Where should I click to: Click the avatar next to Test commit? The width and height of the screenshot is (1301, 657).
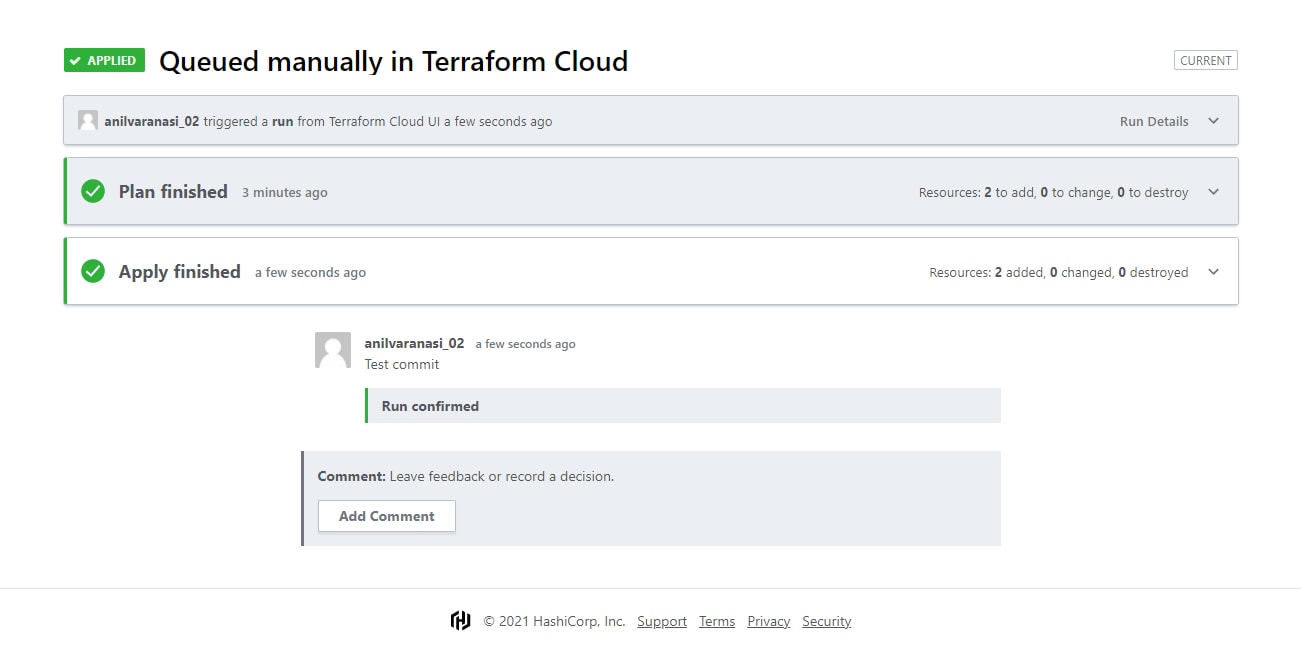(332, 350)
